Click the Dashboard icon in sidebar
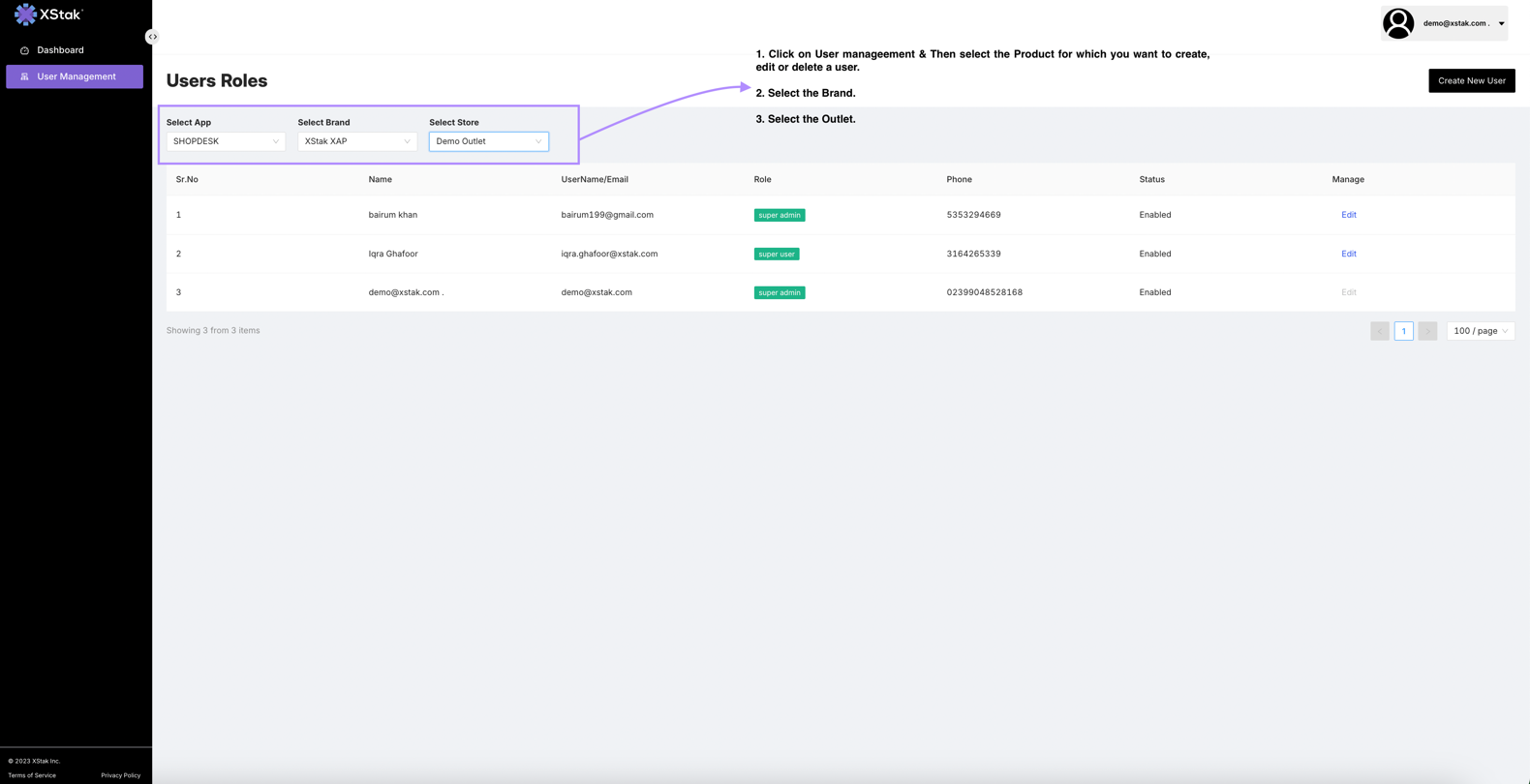1530x784 pixels. (25, 50)
